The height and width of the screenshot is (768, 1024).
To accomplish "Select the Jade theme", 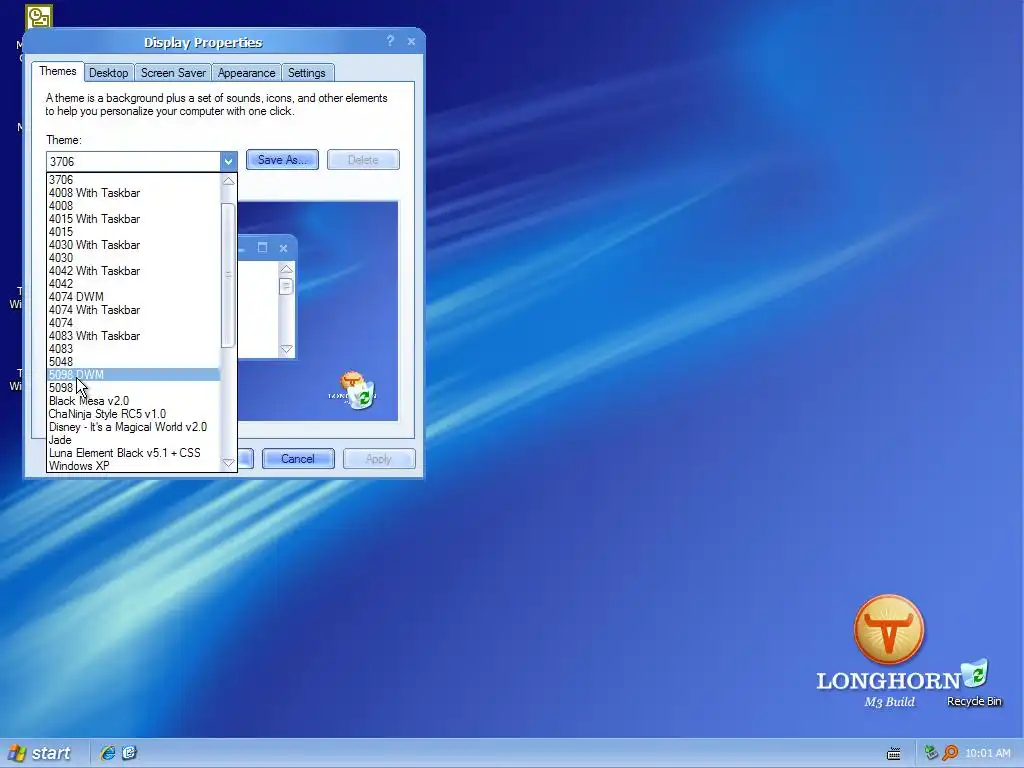I will 134,440.
